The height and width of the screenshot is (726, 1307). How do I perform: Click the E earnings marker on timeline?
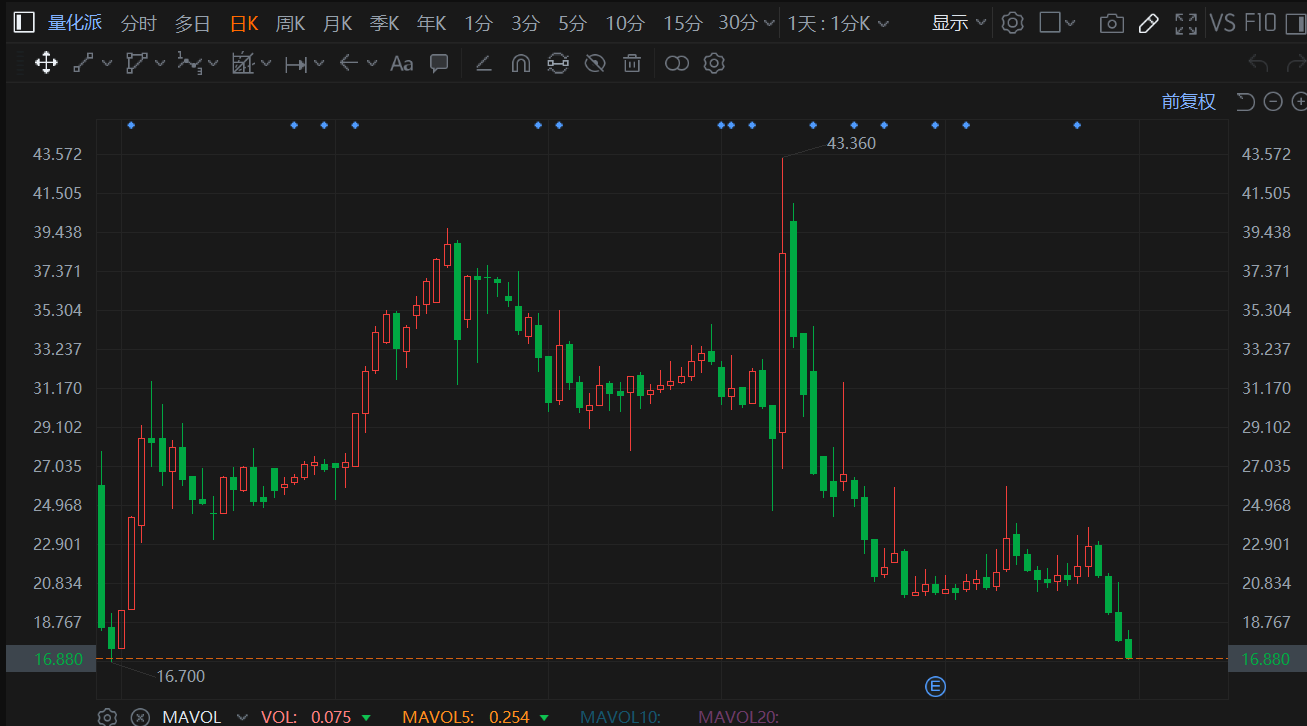click(x=935, y=686)
